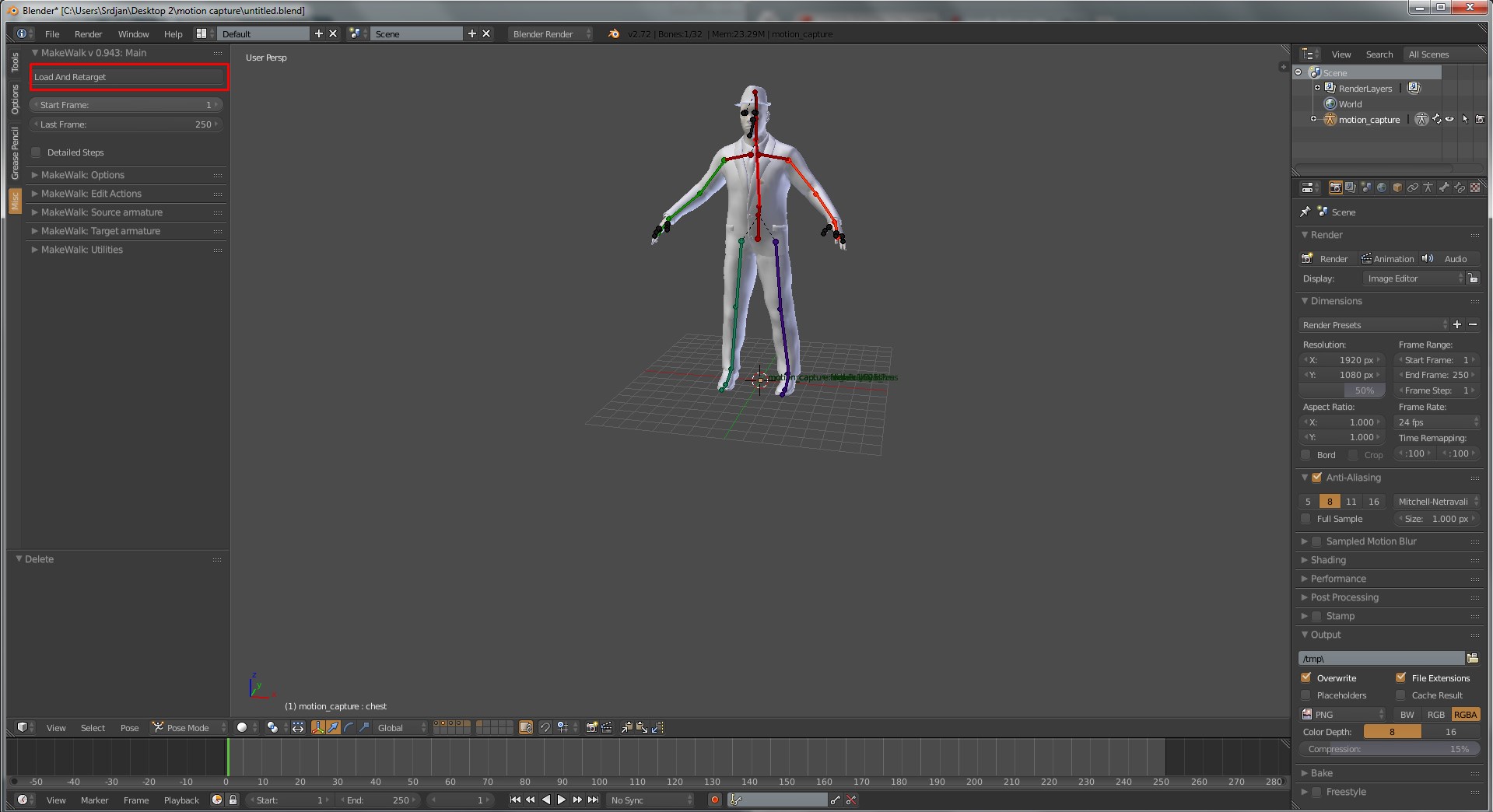Click the OpenGL render camera icon

coord(591,727)
